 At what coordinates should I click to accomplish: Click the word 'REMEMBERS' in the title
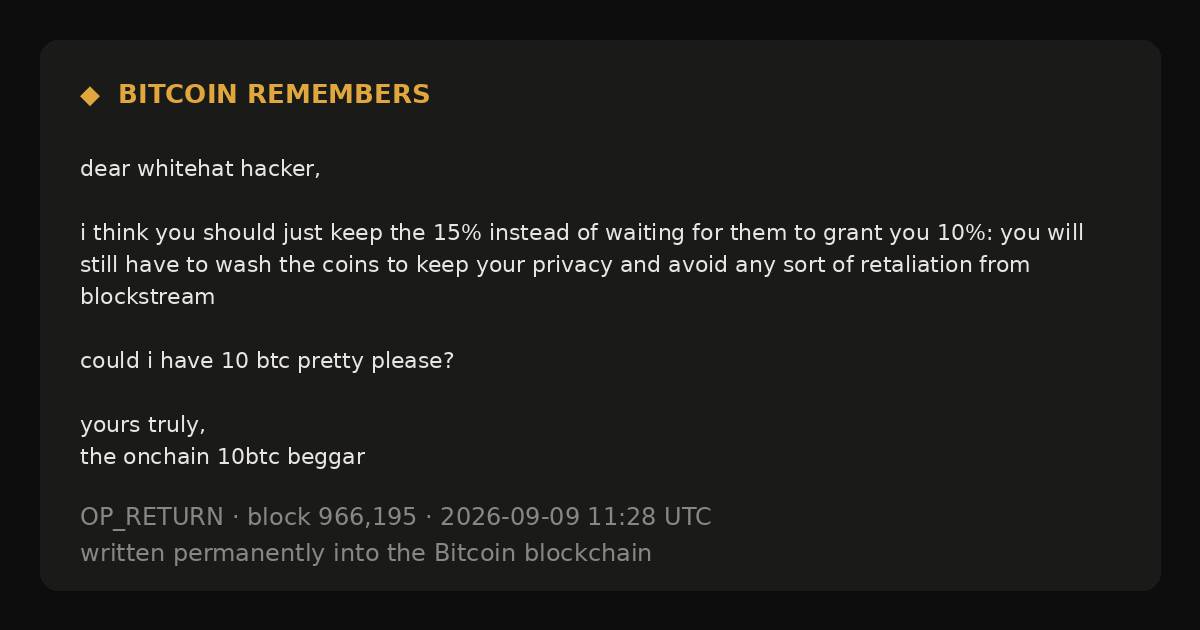[338, 95]
